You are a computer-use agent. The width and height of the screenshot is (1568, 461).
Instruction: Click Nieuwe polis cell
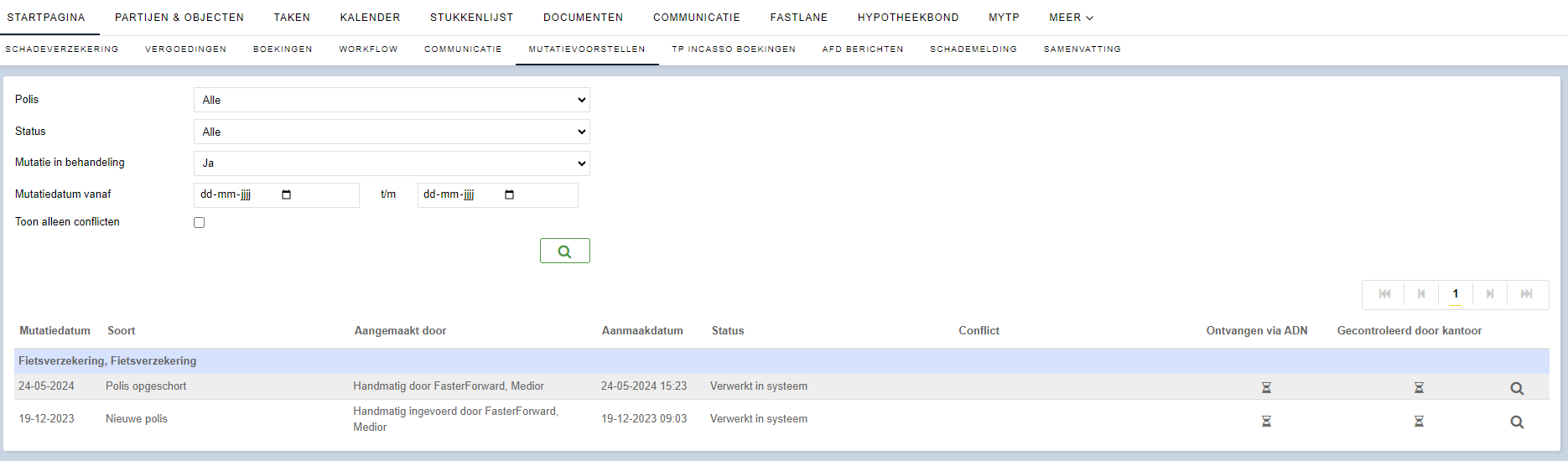(137, 419)
